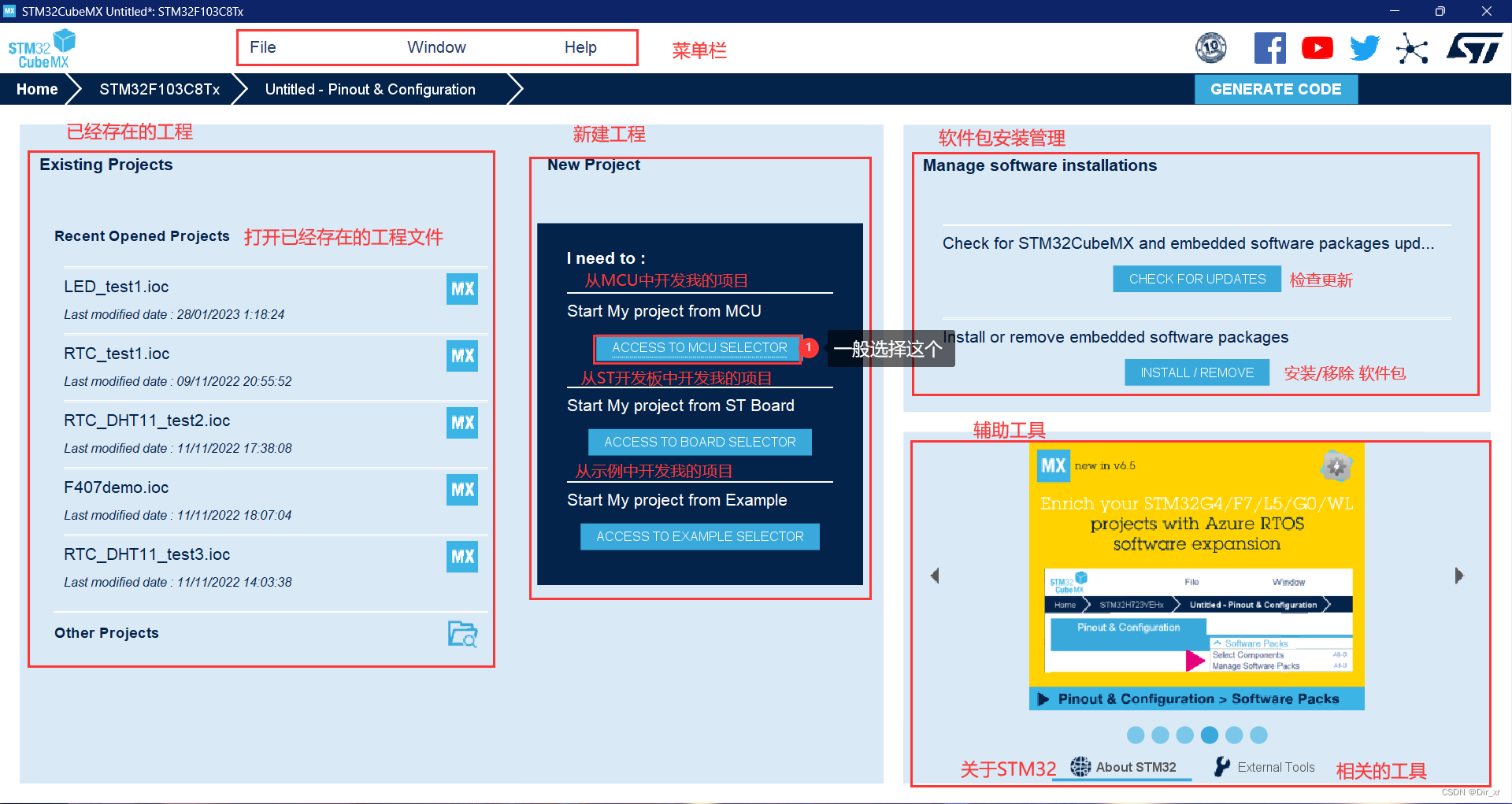Click the 10-year anniversary badge icon
Screen dimensions: 1512x804
[1211, 48]
